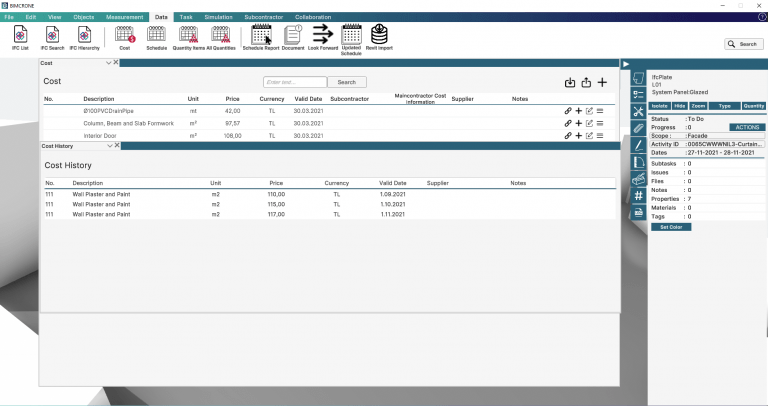Edit the Ø100 PVC Drain Pipe cost row
The height and width of the screenshot is (406, 768).
click(x=589, y=110)
